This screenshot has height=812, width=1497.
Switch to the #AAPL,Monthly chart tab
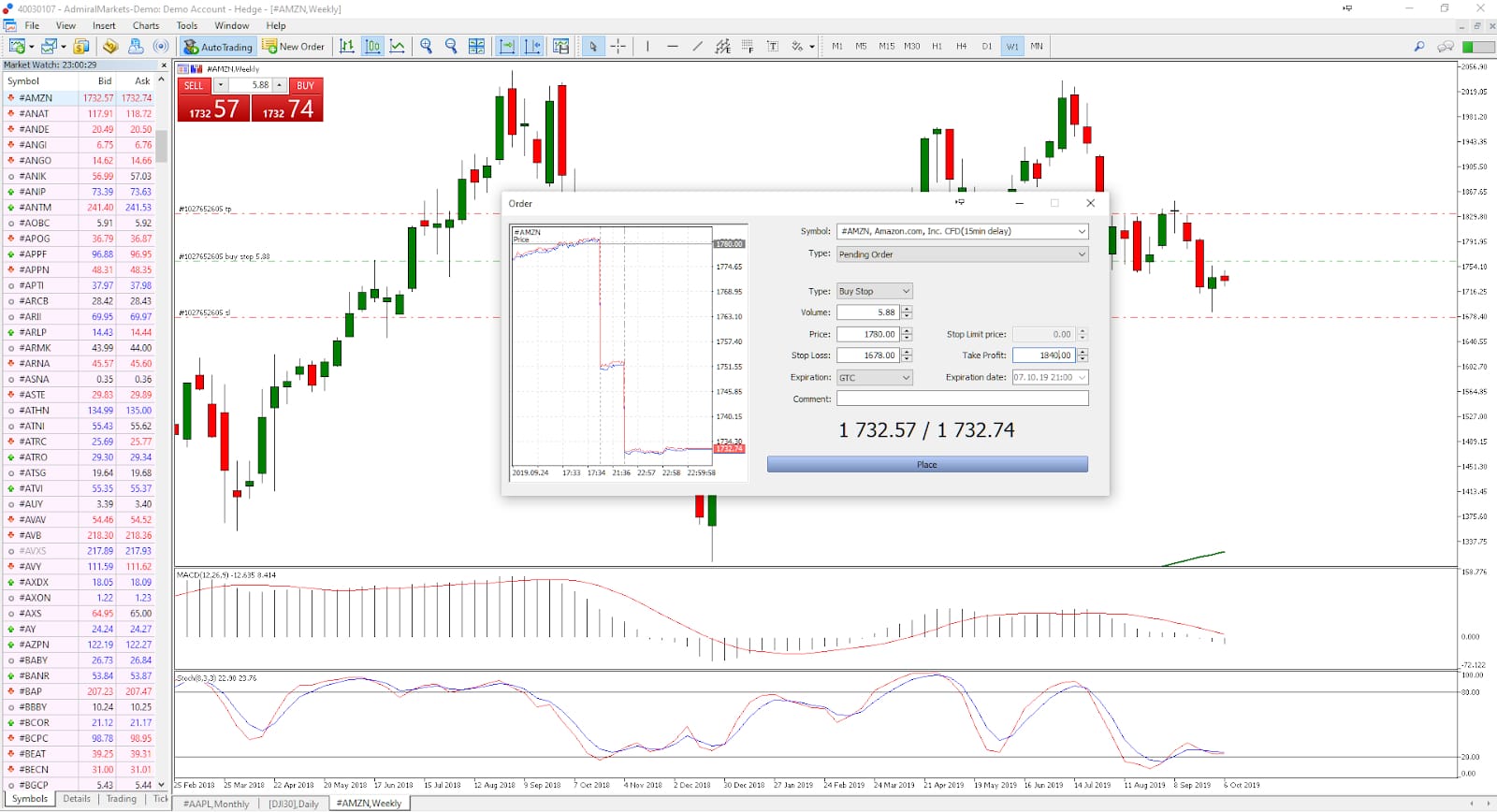click(216, 804)
